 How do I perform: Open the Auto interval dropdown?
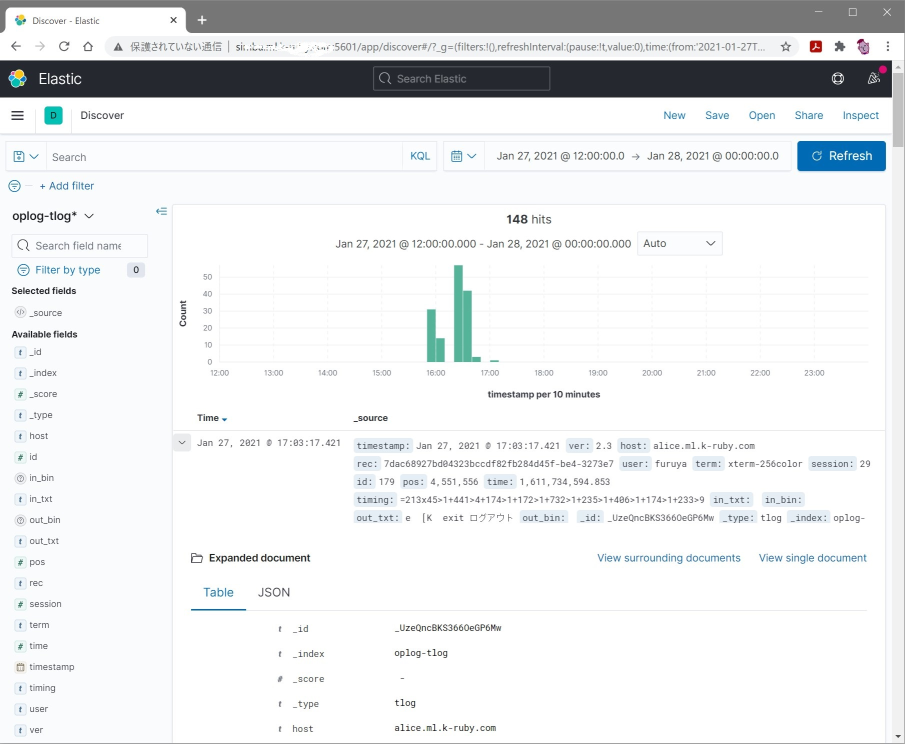(x=679, y=244)
